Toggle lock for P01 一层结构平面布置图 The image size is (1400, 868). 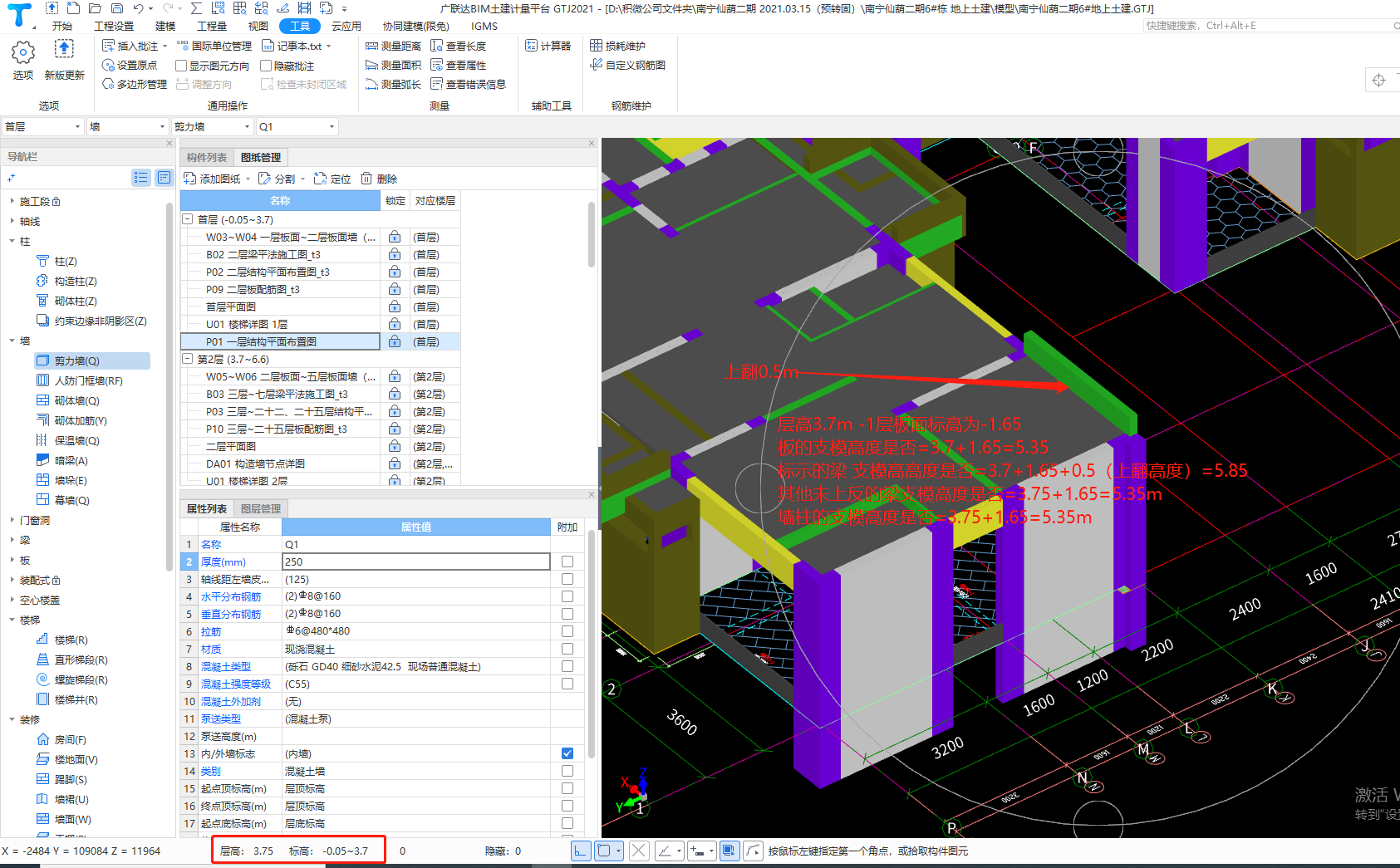pos(395,341)
